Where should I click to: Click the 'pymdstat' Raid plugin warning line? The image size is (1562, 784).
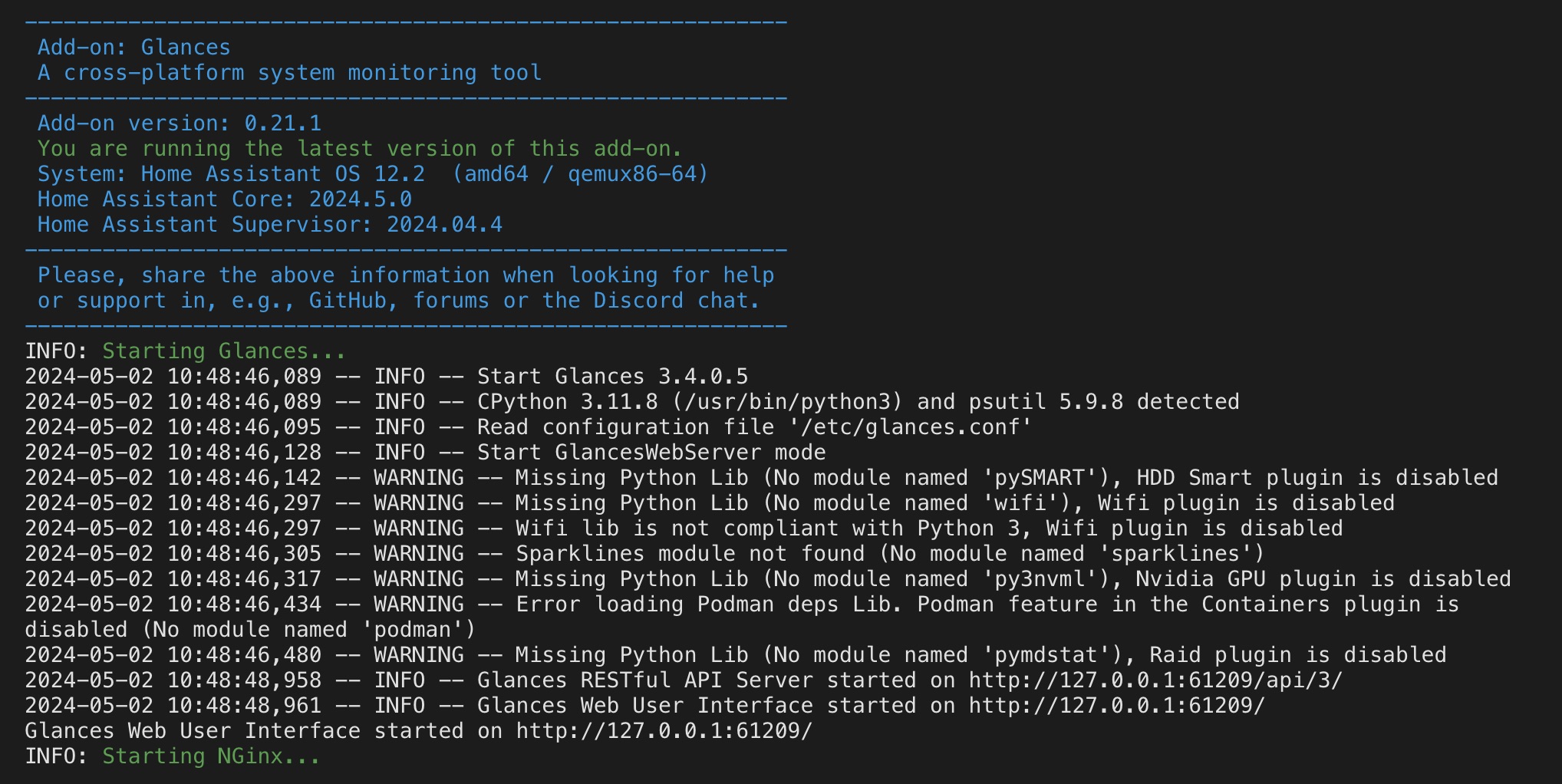[980, 655]
